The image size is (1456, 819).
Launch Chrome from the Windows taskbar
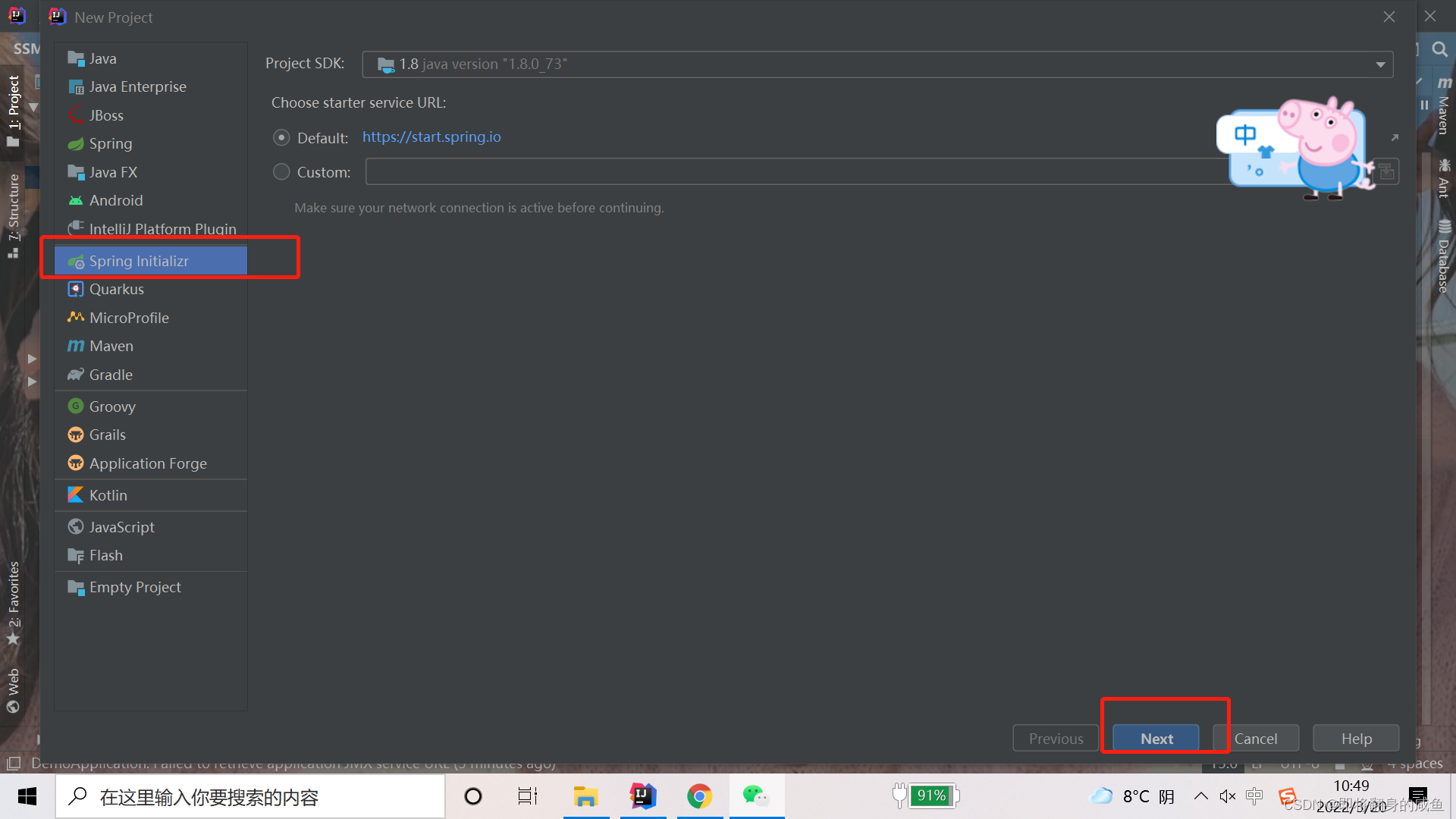pos(699,796)
